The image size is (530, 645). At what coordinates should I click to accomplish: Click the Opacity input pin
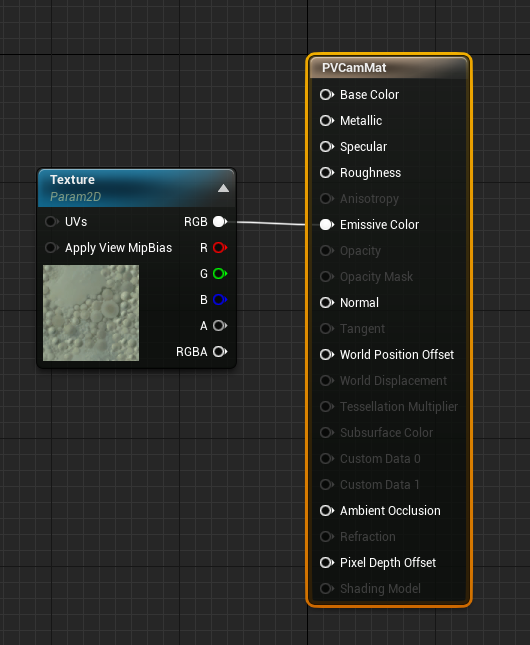(327, 251)
